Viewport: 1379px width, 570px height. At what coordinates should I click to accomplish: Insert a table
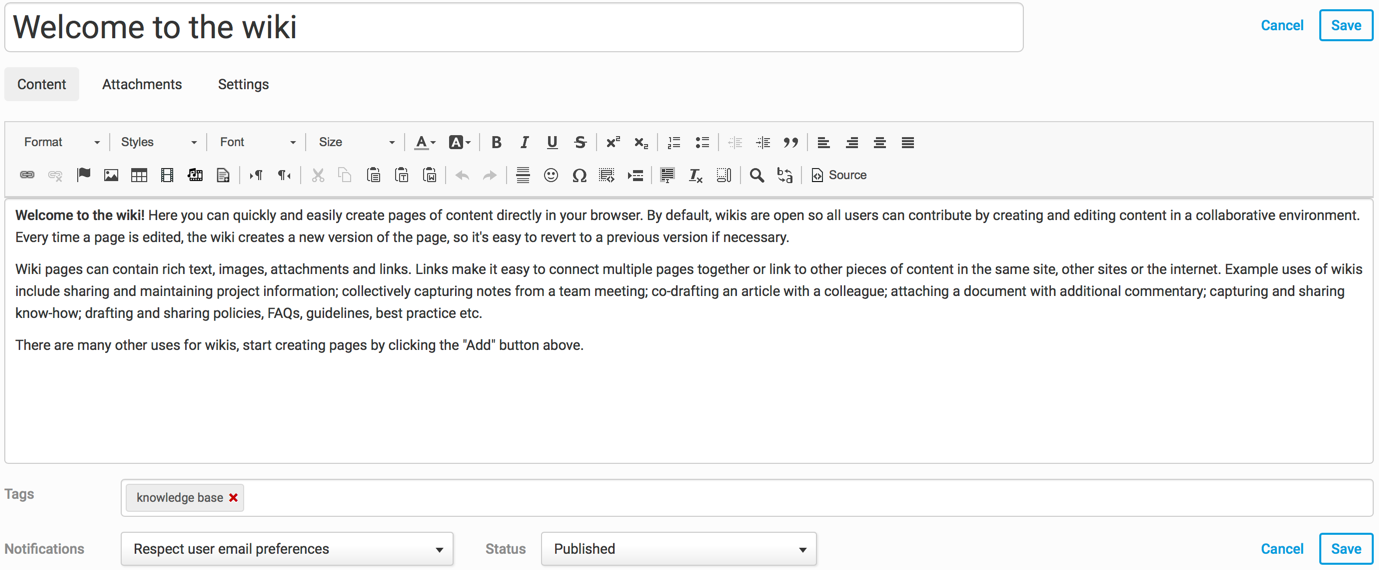(x=139, y=175)
